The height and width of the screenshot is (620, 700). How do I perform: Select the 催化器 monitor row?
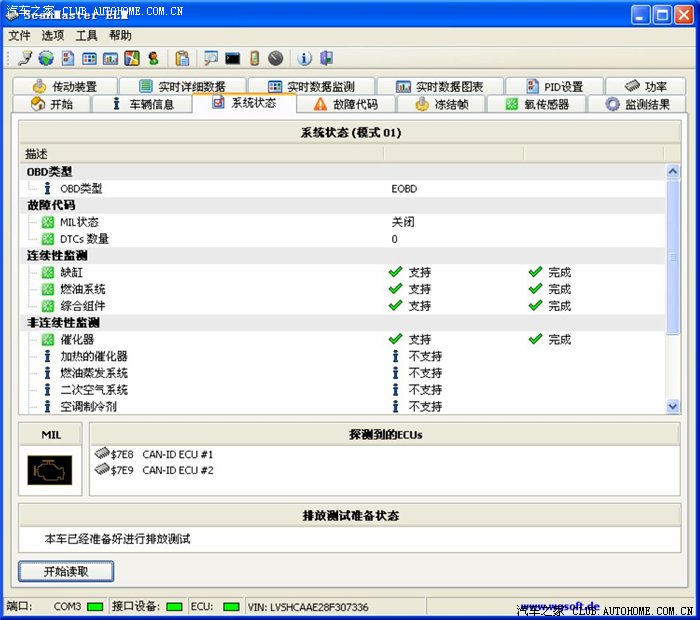click(77, 340)
